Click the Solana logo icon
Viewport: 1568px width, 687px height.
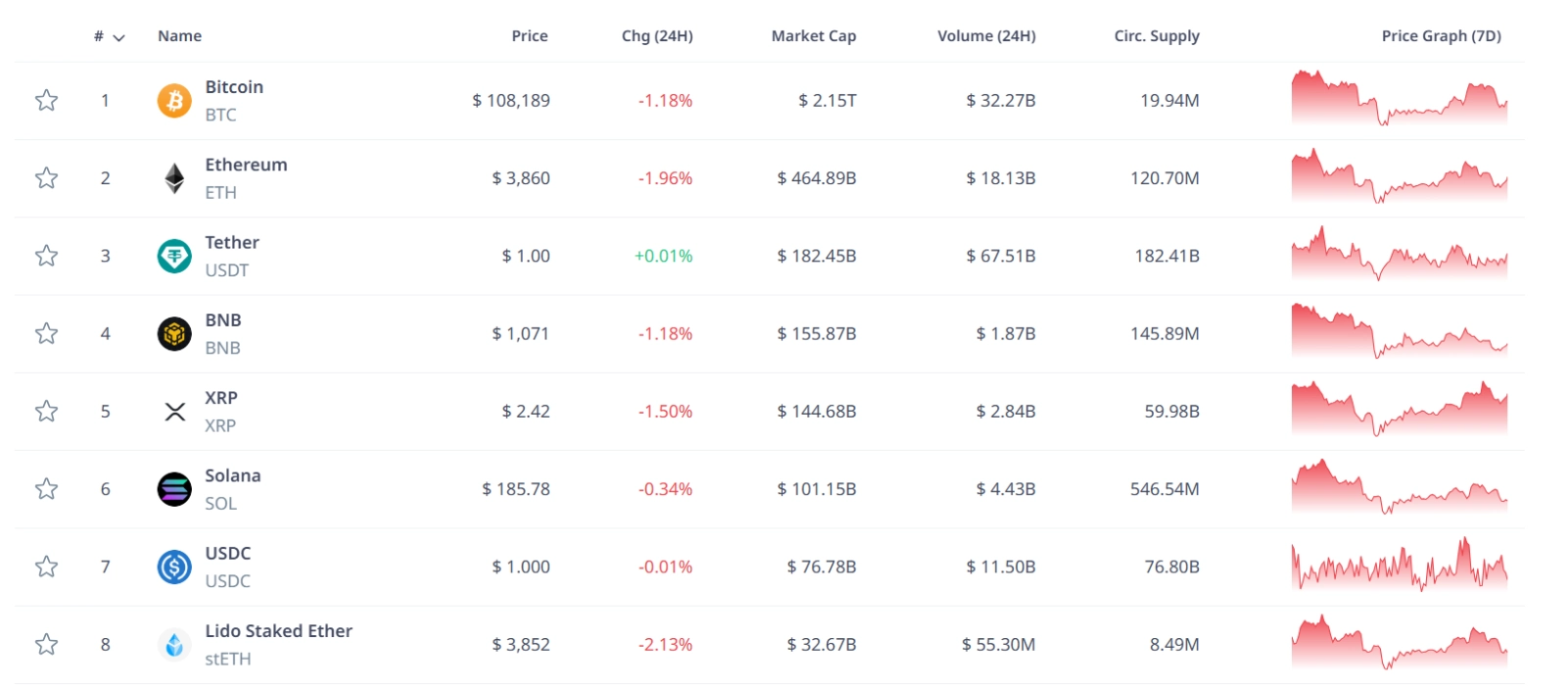pyautogui.click(x=174, y=489)
